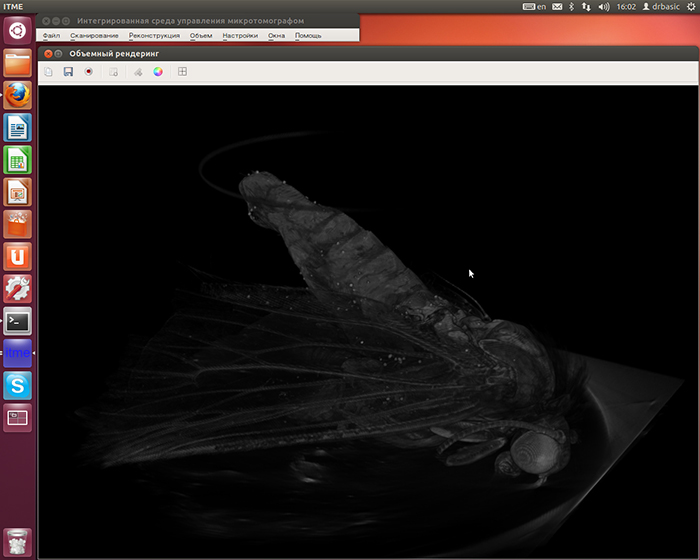Select the itme application launcher icon
The width and height of the screenshot is (700, 560).
(18, 353)
